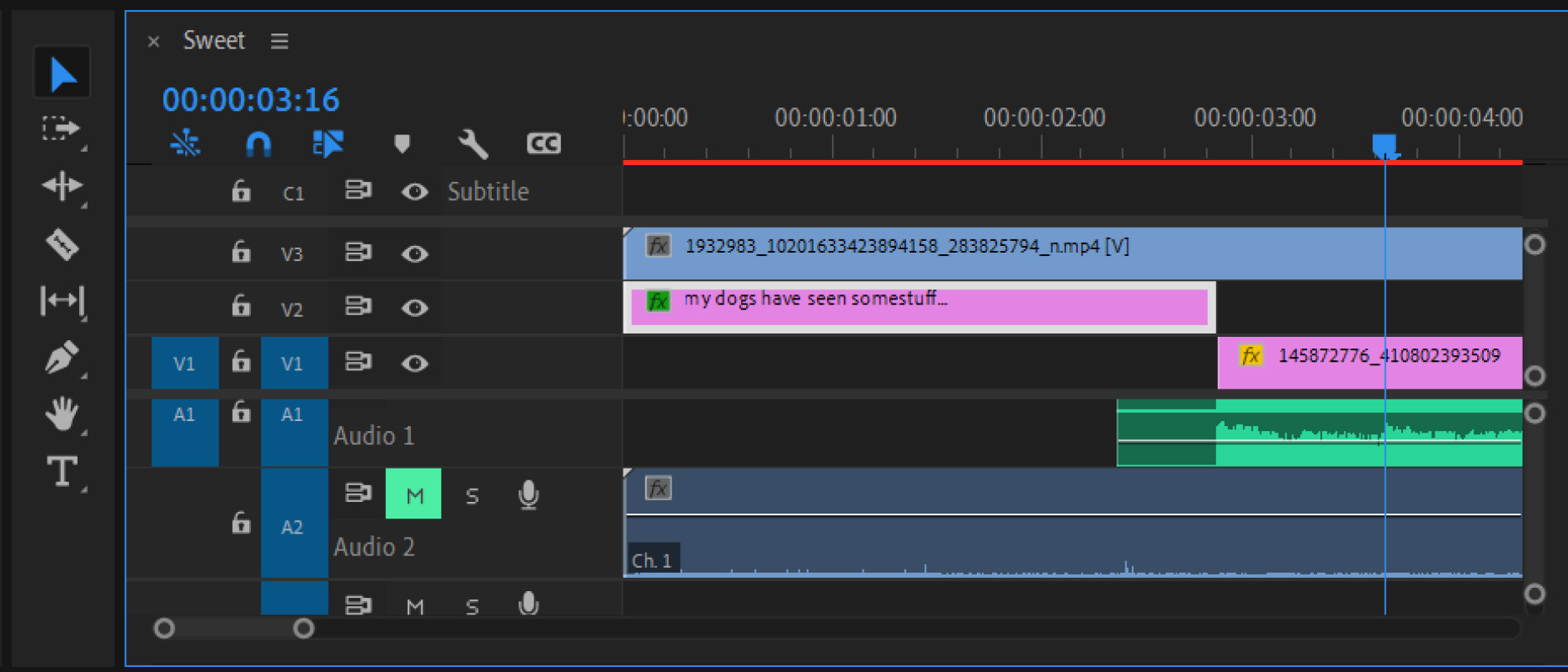
Task: Toggle lock on track A1
Action: tap(241, 412)
